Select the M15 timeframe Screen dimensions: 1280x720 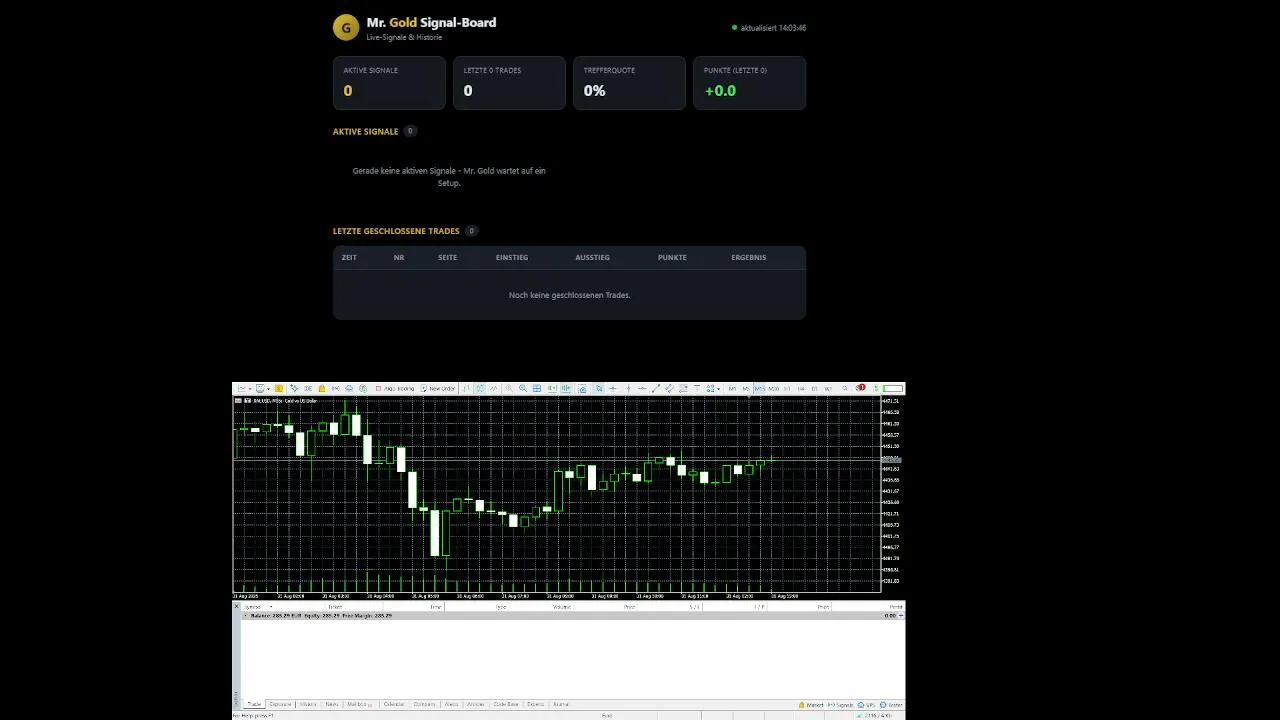(x=760, y=388)
